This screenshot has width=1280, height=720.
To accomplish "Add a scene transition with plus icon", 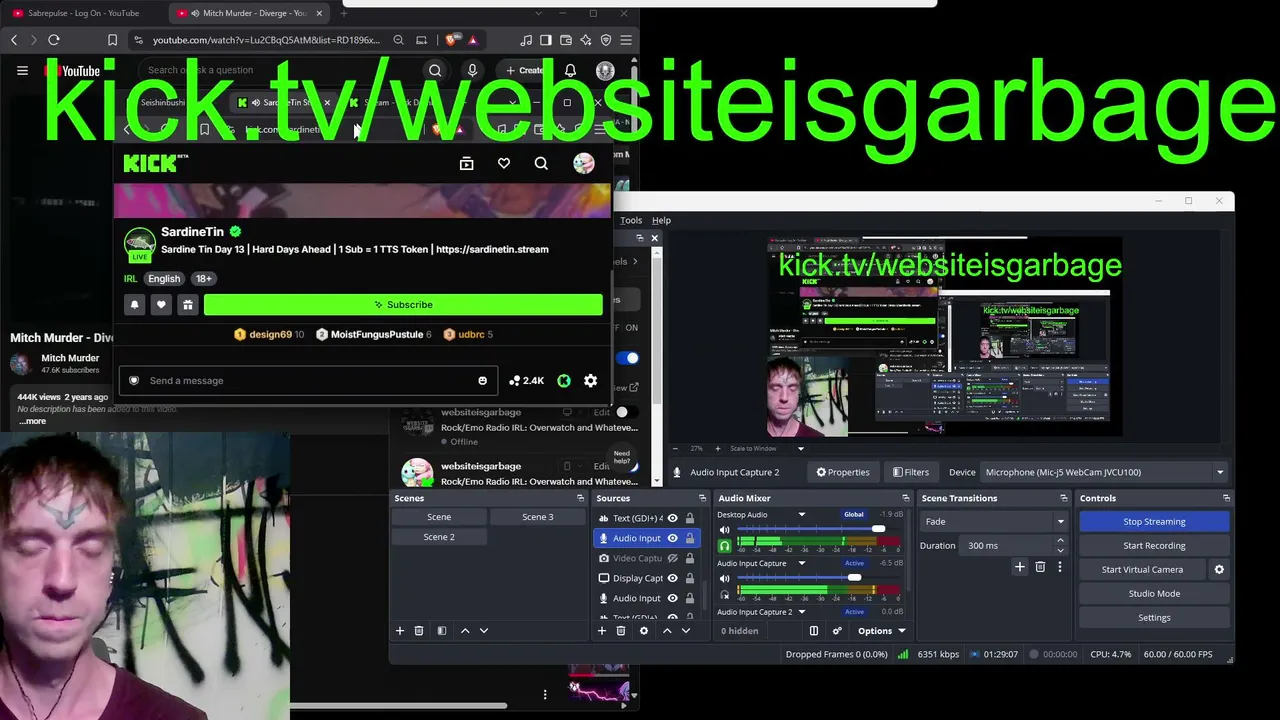I will 1020,567.
